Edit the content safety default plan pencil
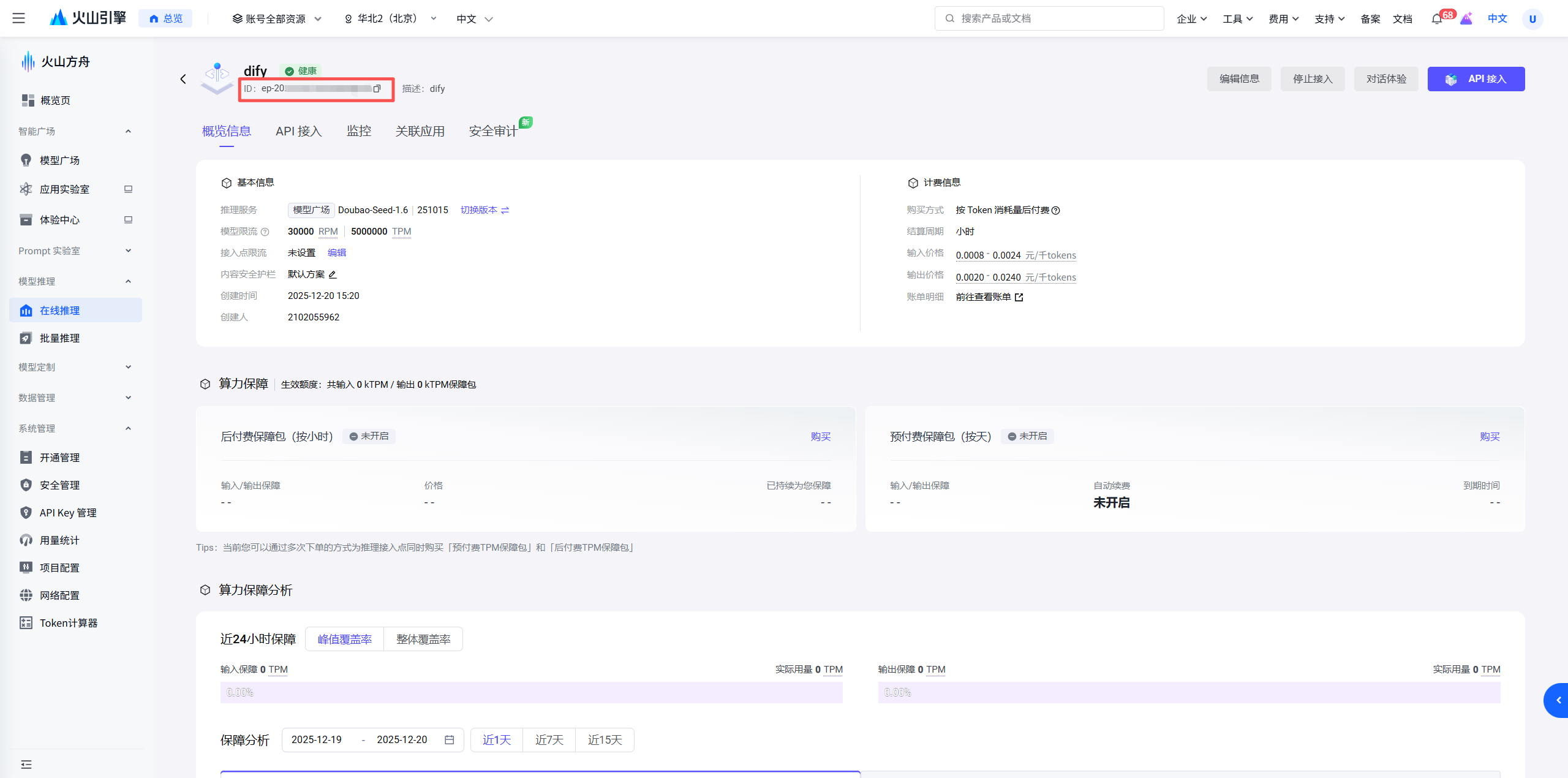The height and width of the screenshot is (778, 1568). pyautogui.click(x=333, y=274)
